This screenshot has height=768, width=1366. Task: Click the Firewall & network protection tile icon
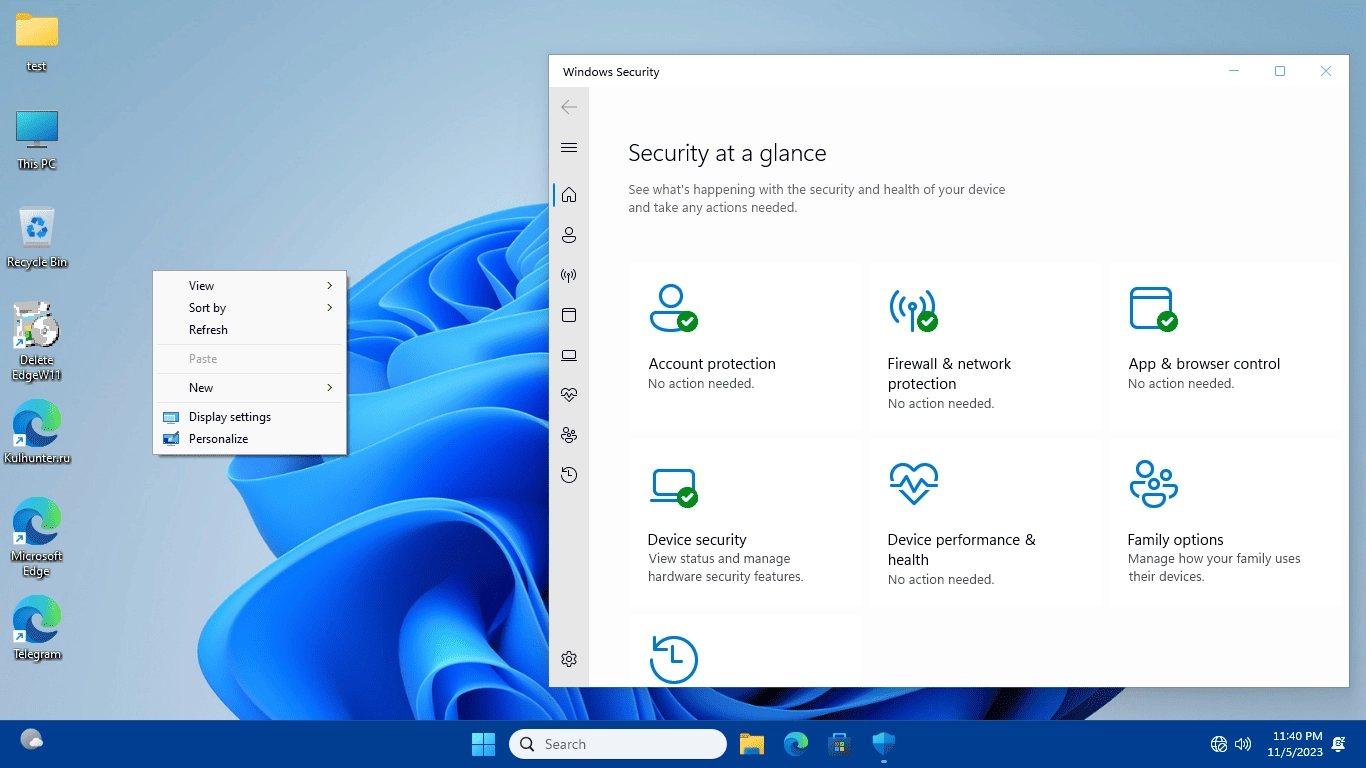coord(913,309)
